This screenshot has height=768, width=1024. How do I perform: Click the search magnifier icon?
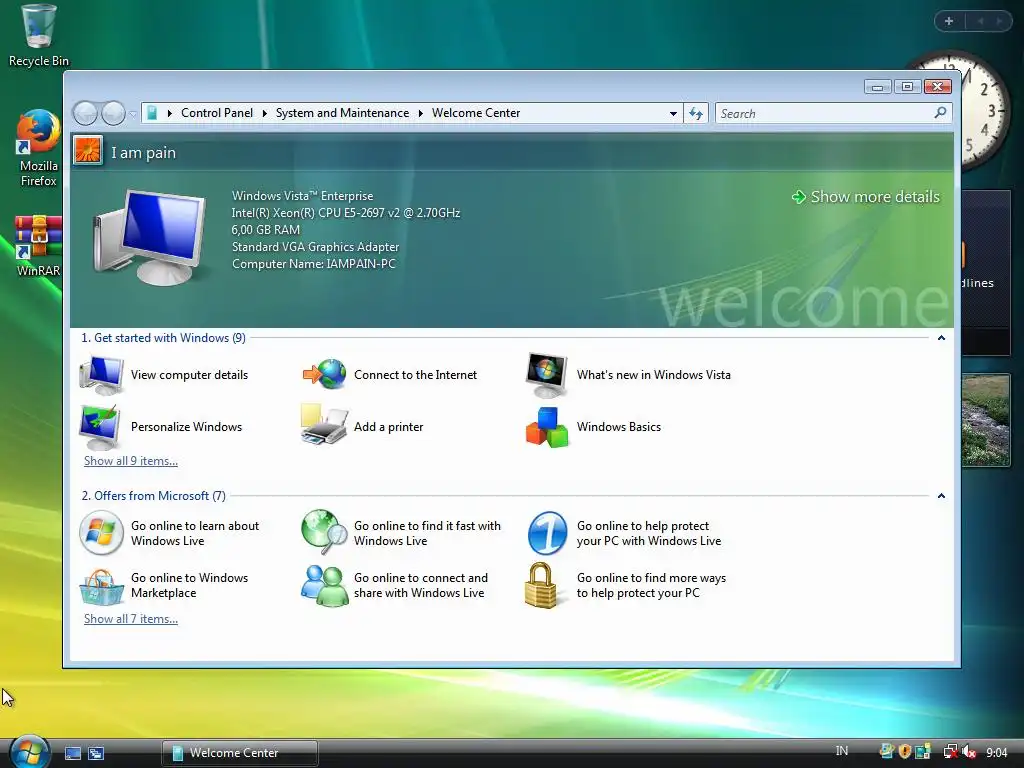tap(940, 113)
